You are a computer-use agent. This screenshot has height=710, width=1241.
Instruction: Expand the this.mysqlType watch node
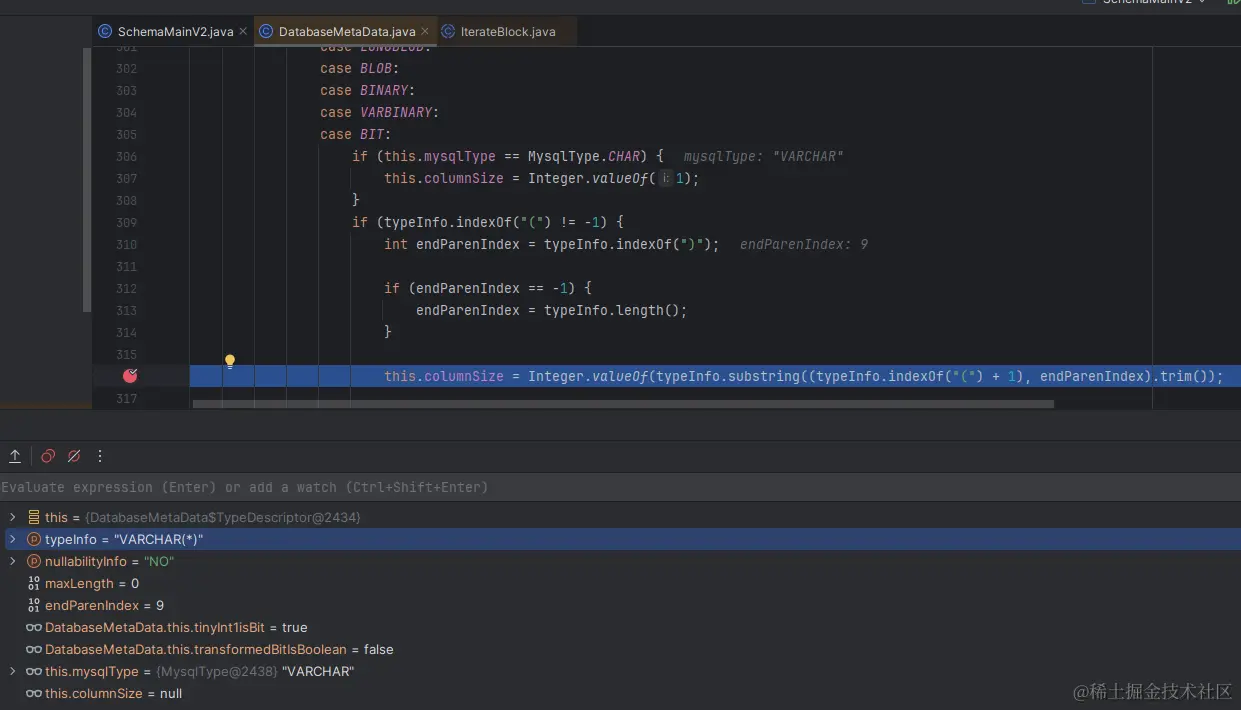click(x=12, y=671)
